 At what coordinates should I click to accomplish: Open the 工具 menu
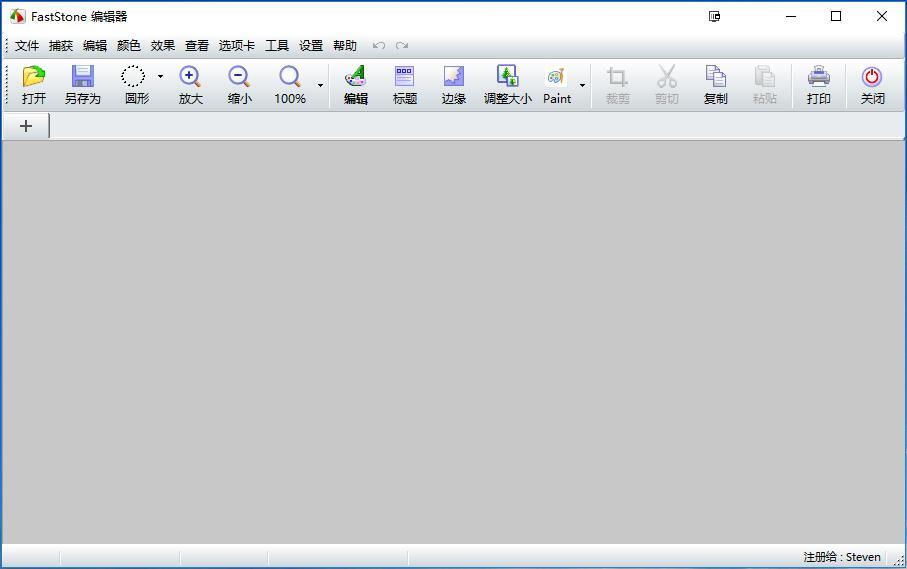[276, 46]
